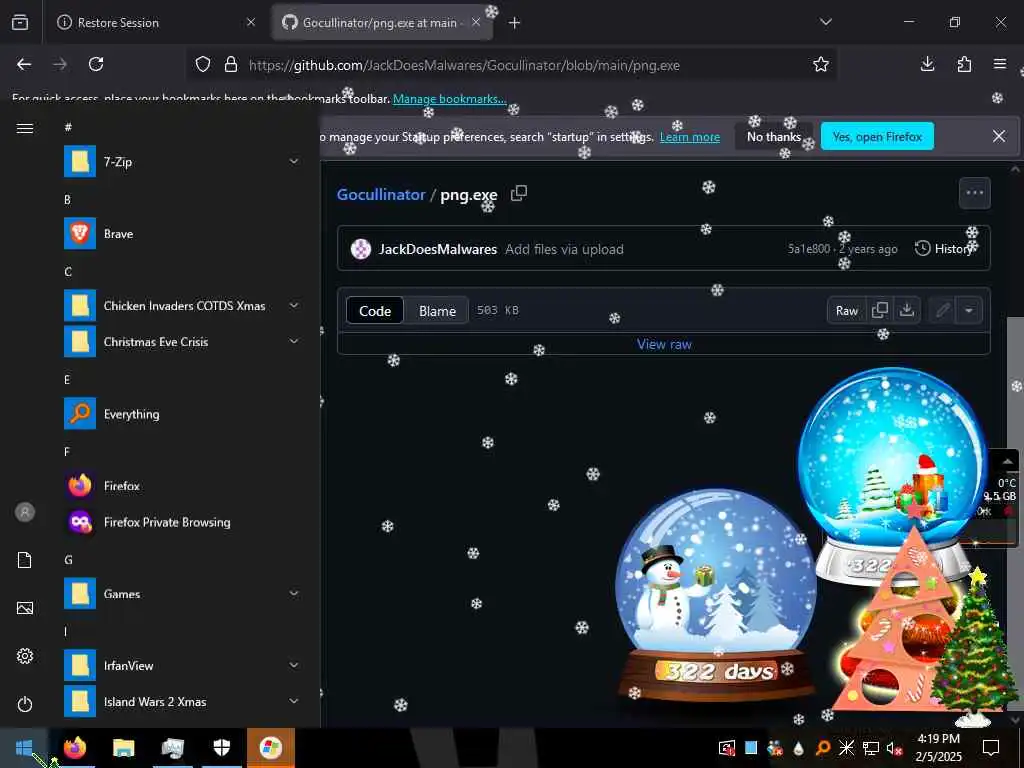Image resolution: width=1024 pixels, height=768 pixels.
Task: Open the edit options dropdown arrow
Action: tap(969, 310)
